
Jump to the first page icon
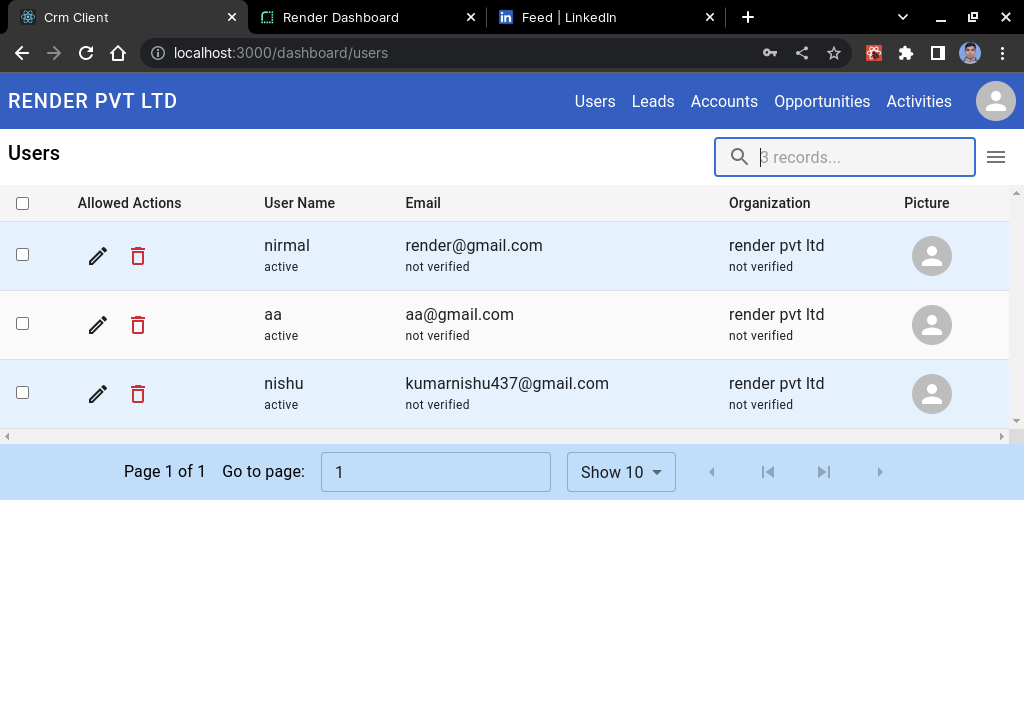(768, 472)
